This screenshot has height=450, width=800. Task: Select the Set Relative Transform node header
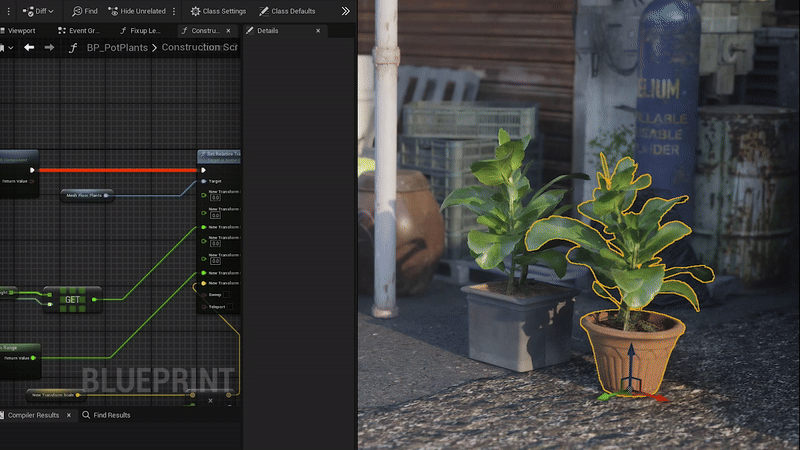pos(219,156)
